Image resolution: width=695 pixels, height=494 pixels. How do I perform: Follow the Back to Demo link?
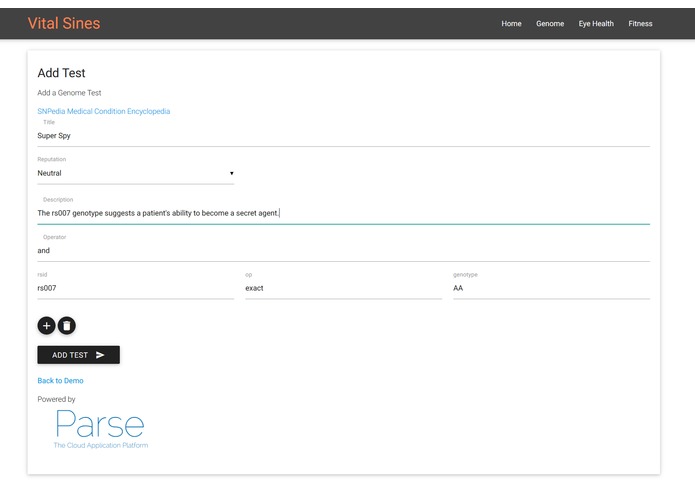(60, 381)
